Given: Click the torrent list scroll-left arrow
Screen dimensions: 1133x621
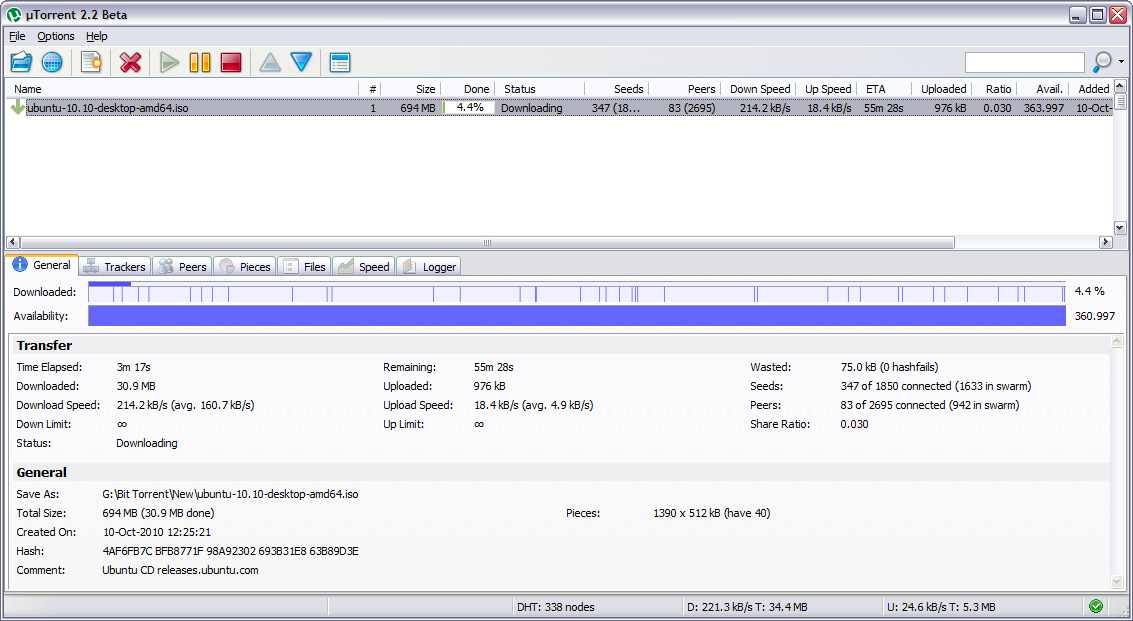Looking at the screenshot, I should pyautogui.click(x=12, y=242).
